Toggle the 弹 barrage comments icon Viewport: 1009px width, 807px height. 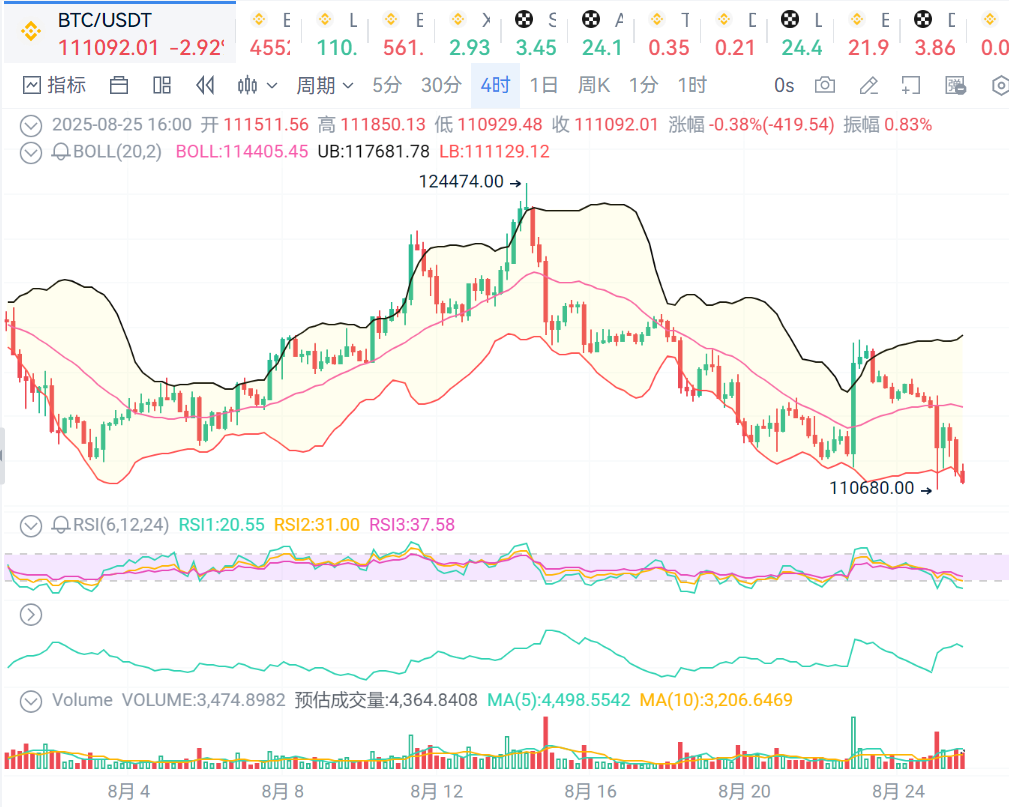point(956,85)
